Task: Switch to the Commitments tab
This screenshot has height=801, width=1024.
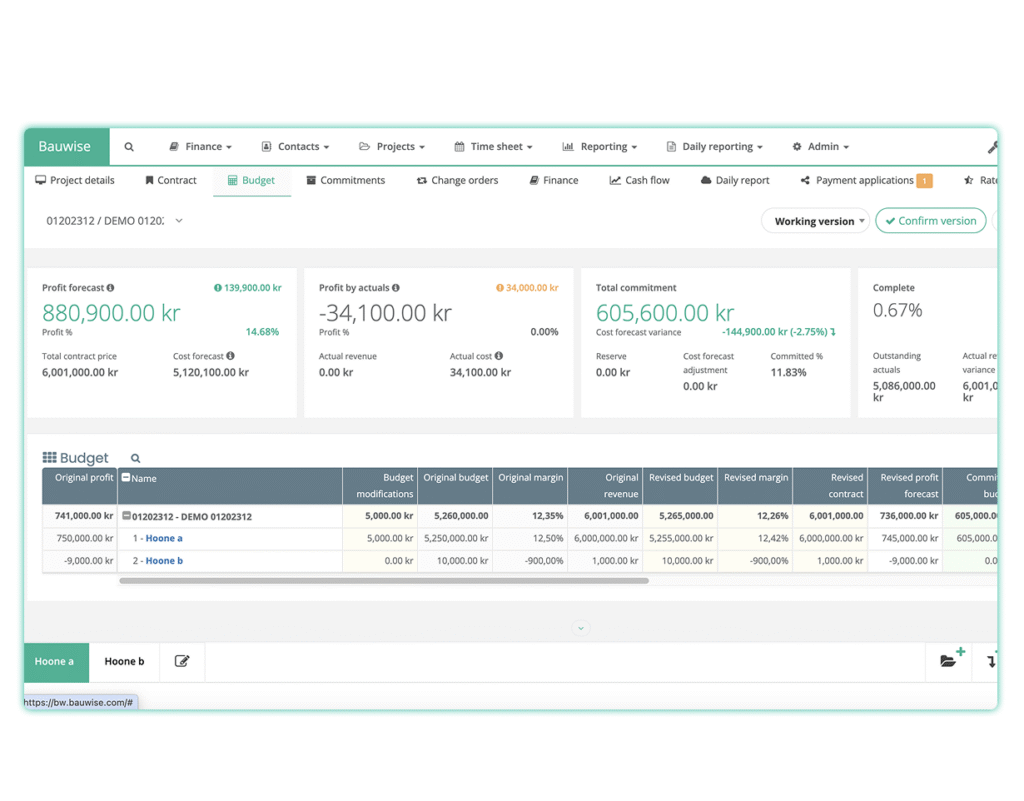Action: click(x=345, y=180)
